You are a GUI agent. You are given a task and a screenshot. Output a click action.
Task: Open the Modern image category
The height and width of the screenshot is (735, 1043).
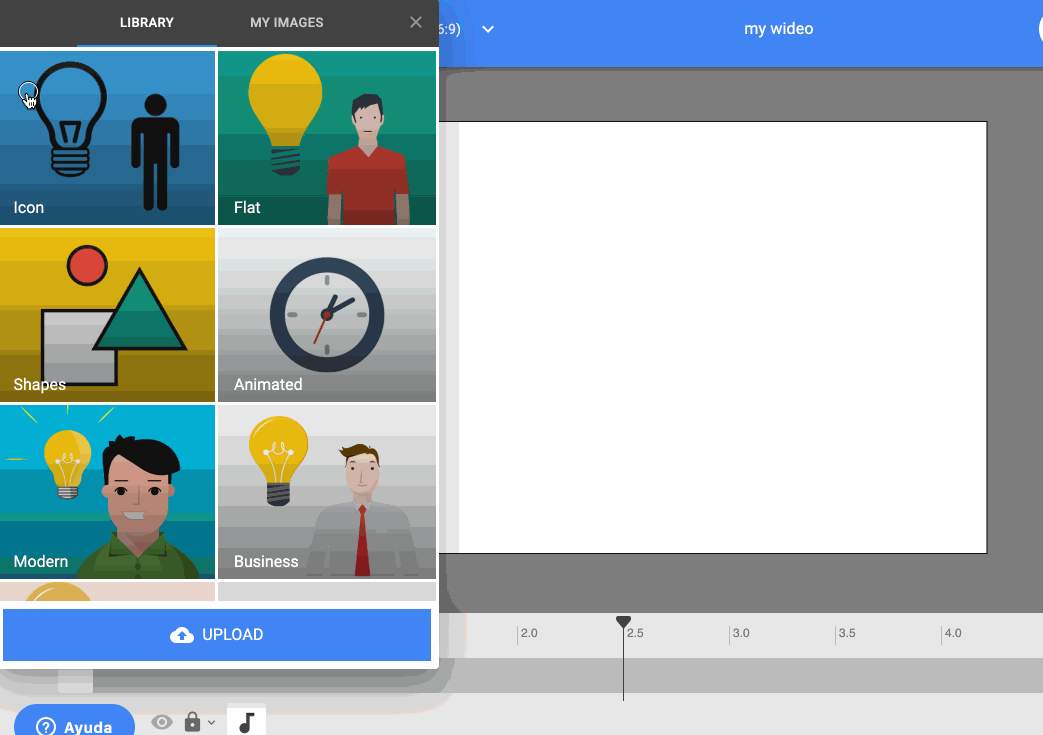[x=107, y=492]
